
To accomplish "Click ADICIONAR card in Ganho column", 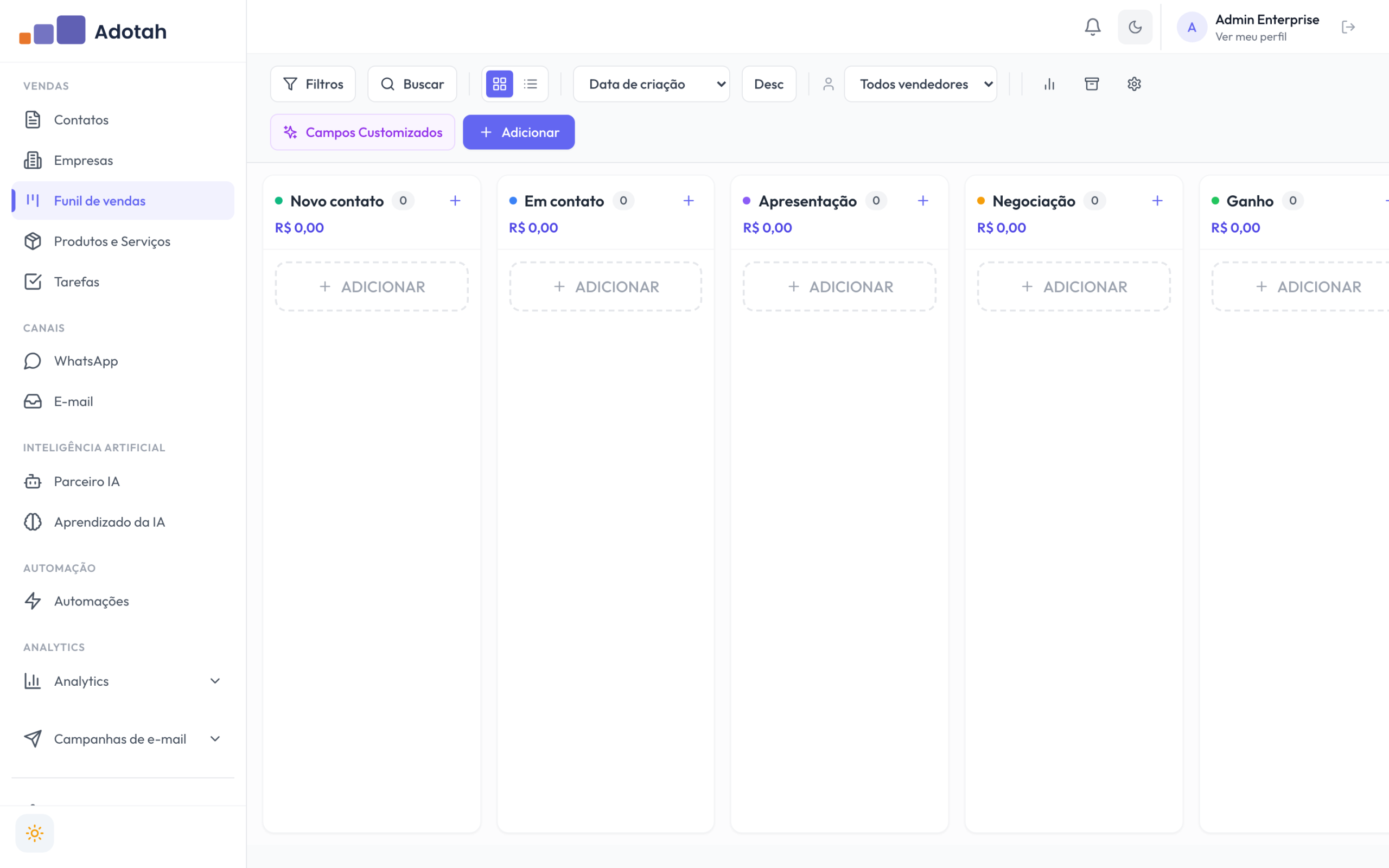I will click(1301, 287).
